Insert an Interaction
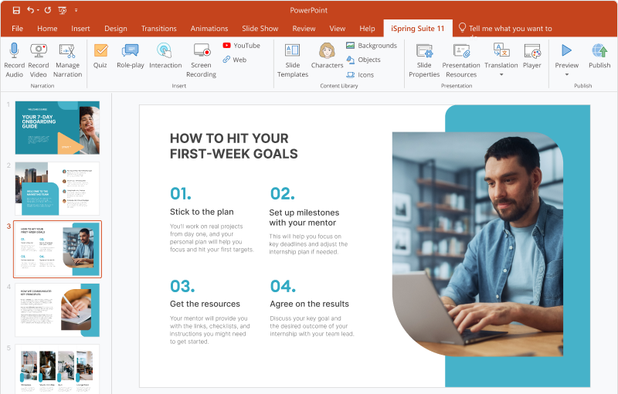Image resolution: width=618 pixels, height=394 pixels. (165, 56)
